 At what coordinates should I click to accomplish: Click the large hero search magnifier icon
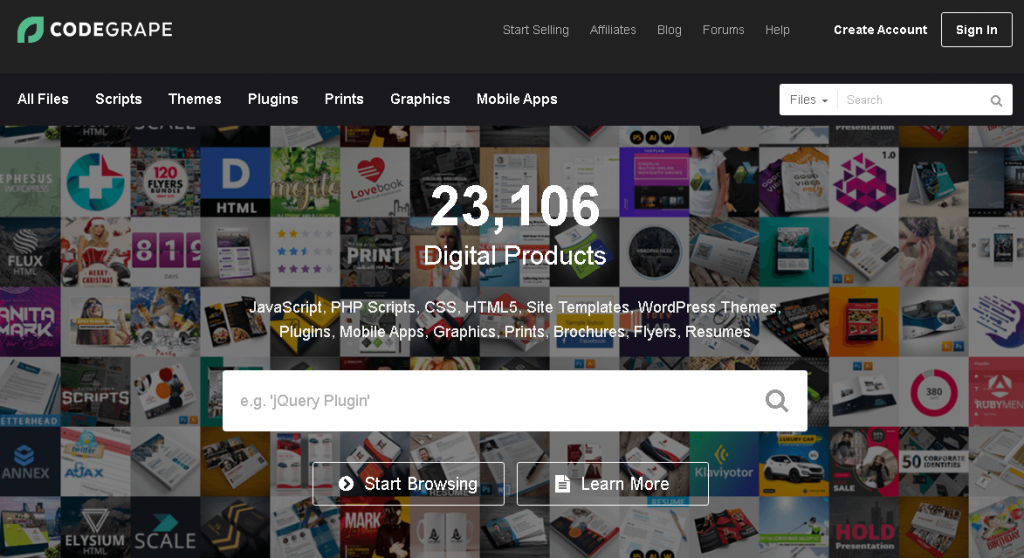[x=776, y=401]
